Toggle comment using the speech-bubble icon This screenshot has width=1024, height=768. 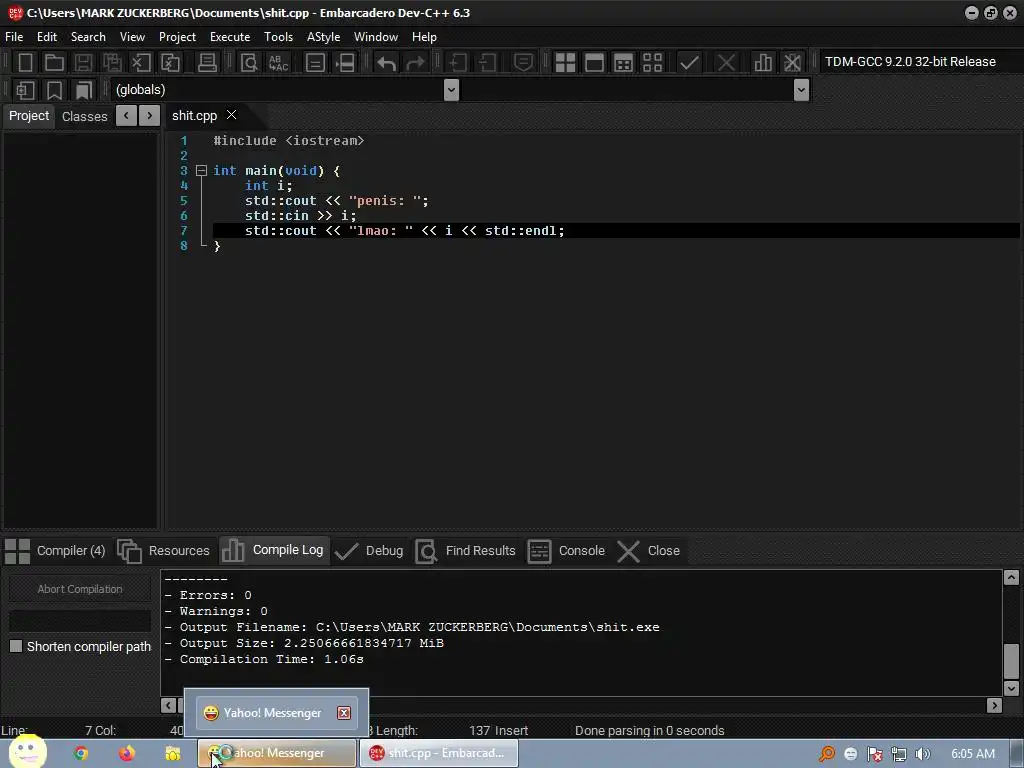(523, 63)
